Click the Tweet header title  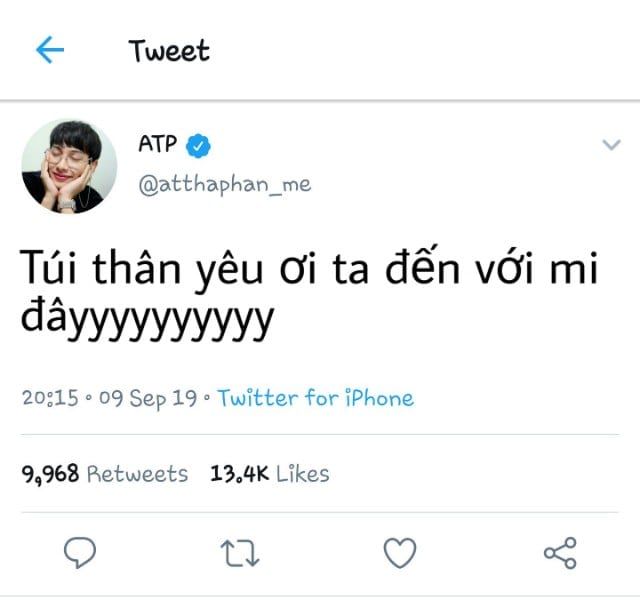coord(169,51)
